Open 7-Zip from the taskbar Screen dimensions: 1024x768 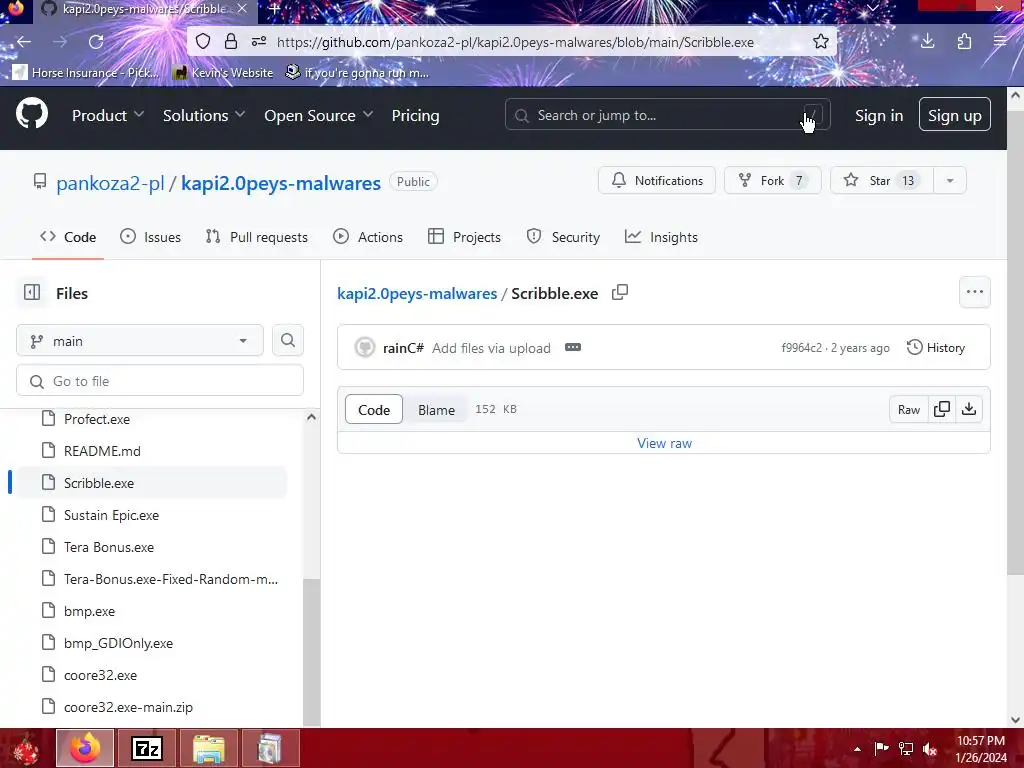click(146, 748)
